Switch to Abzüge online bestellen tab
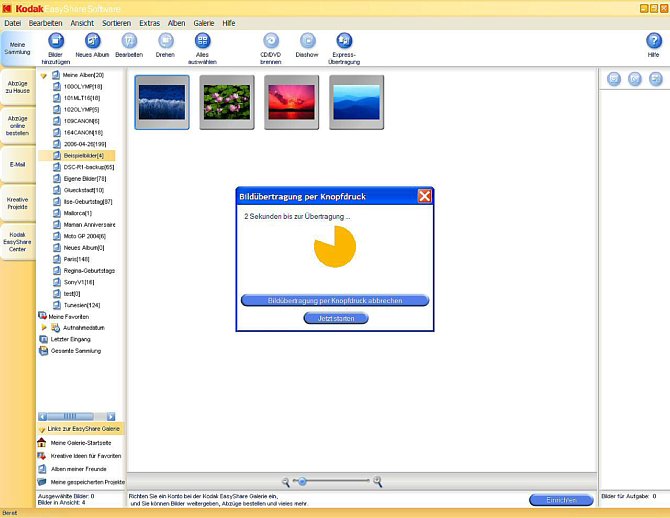670x518 pixels. 18,126
